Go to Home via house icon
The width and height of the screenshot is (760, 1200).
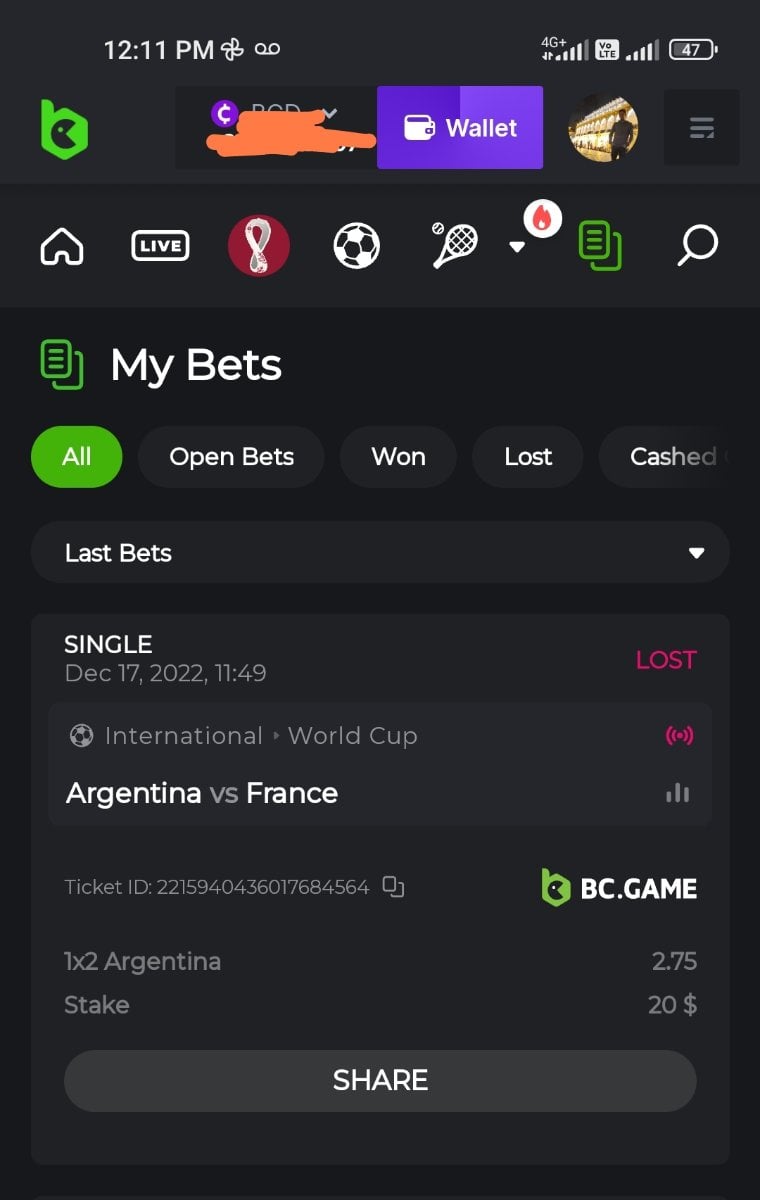pos(62,246)
